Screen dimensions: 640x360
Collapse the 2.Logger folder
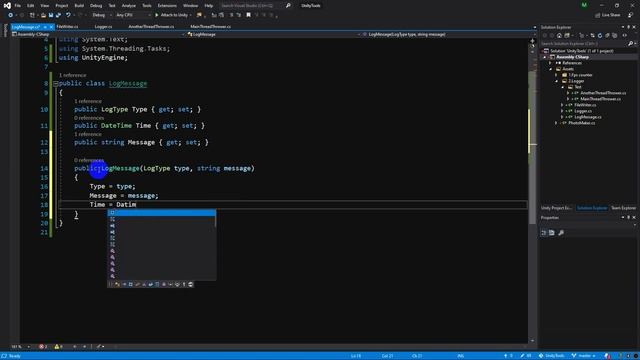click(x=556, y=81)
